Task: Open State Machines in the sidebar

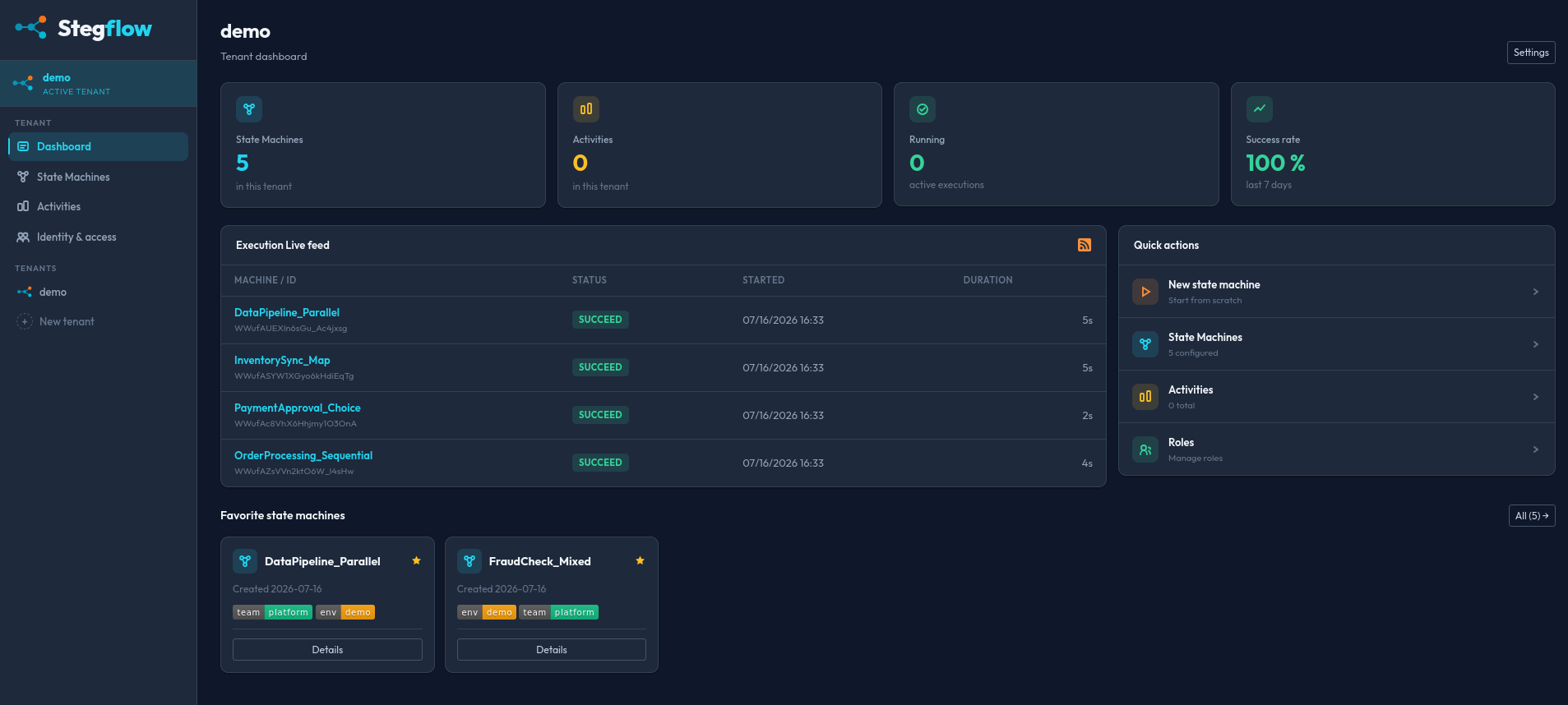Action: coord(98,177)
